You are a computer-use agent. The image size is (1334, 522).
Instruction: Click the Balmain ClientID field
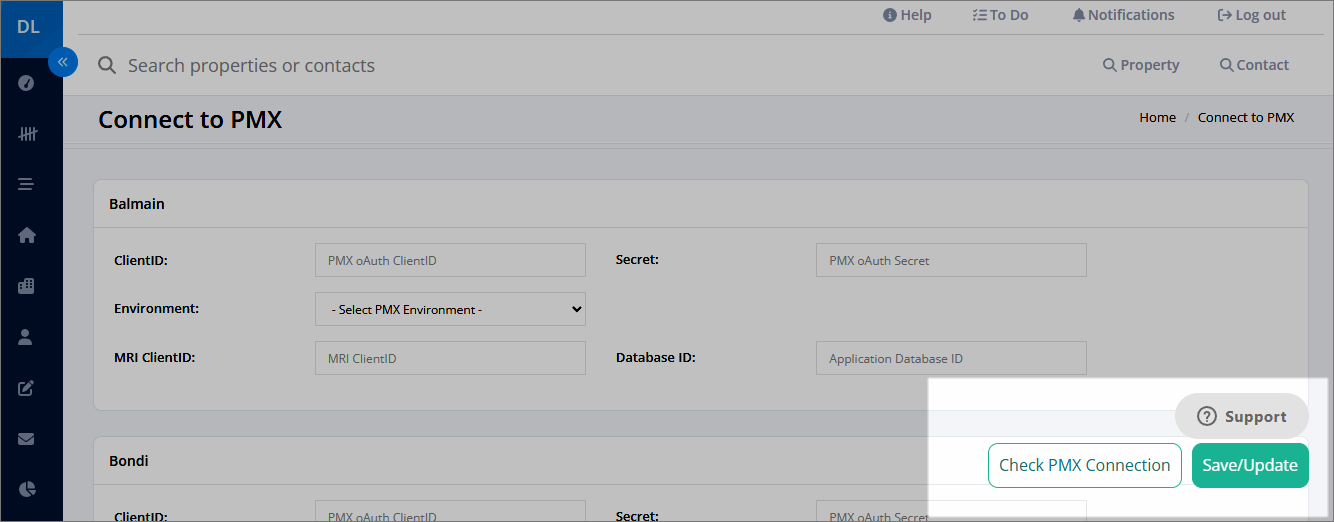click(450, 260)
